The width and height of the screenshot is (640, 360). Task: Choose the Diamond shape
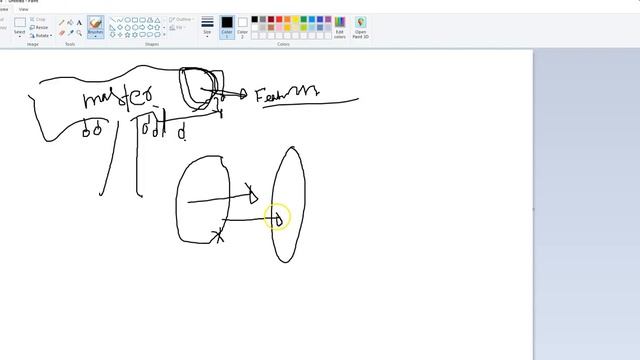pos(120,27)
